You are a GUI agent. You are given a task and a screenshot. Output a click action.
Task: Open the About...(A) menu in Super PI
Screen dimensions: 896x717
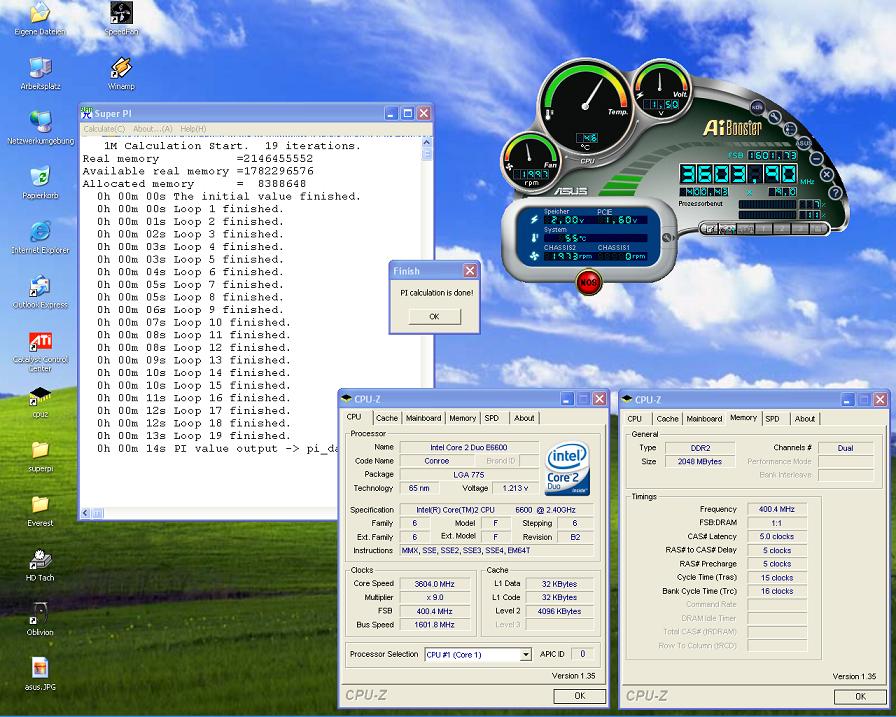click(153, 129)
